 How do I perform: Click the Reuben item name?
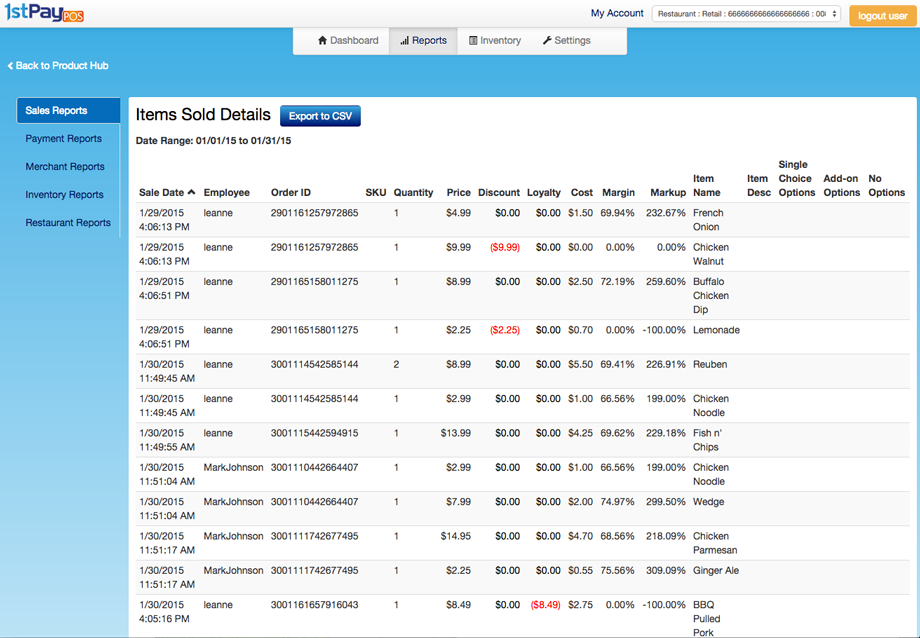pyautogui.click(x=710, y=364)
